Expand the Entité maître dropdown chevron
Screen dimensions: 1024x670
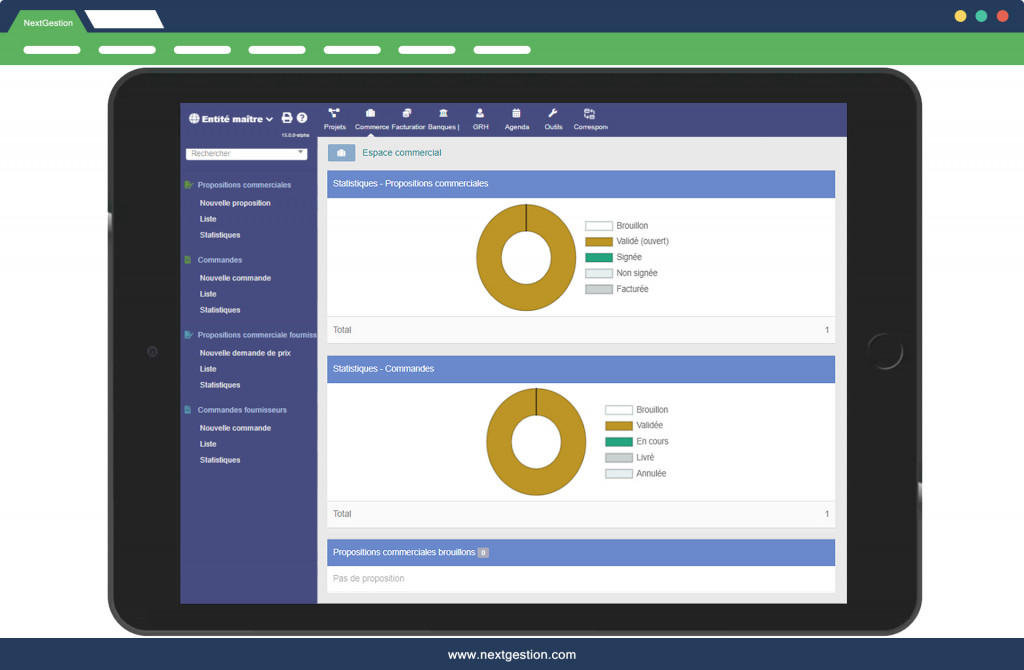pyautogui.click(x=269, y=120)
